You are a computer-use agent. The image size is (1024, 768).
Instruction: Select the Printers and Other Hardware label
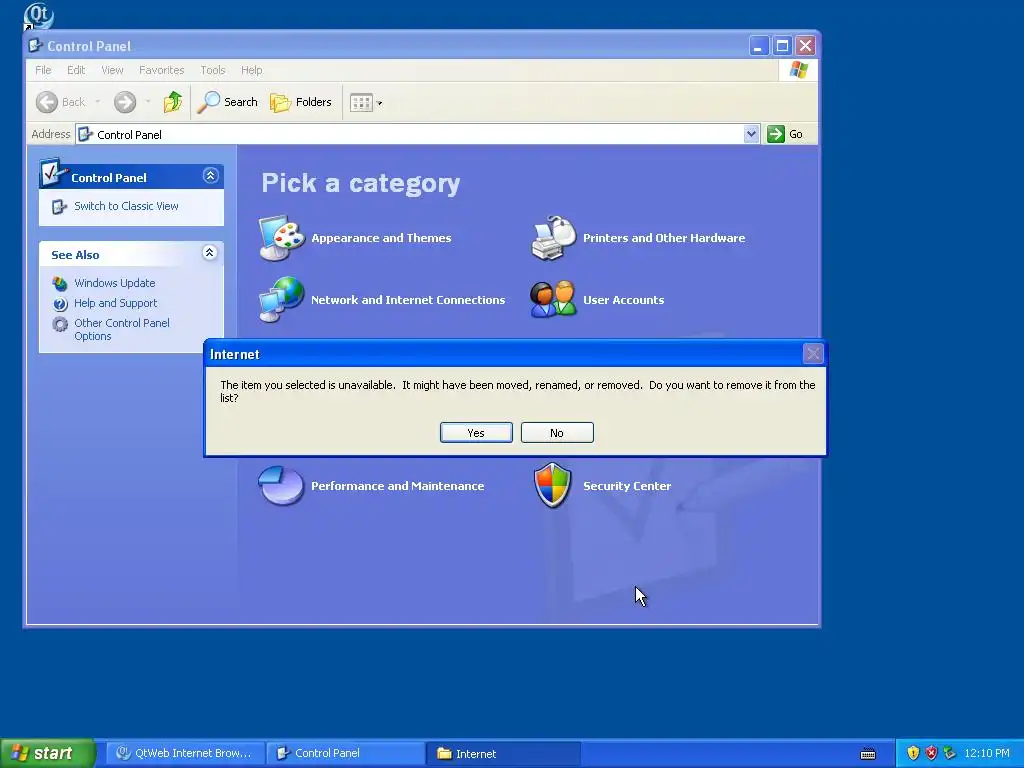[664, 238]
